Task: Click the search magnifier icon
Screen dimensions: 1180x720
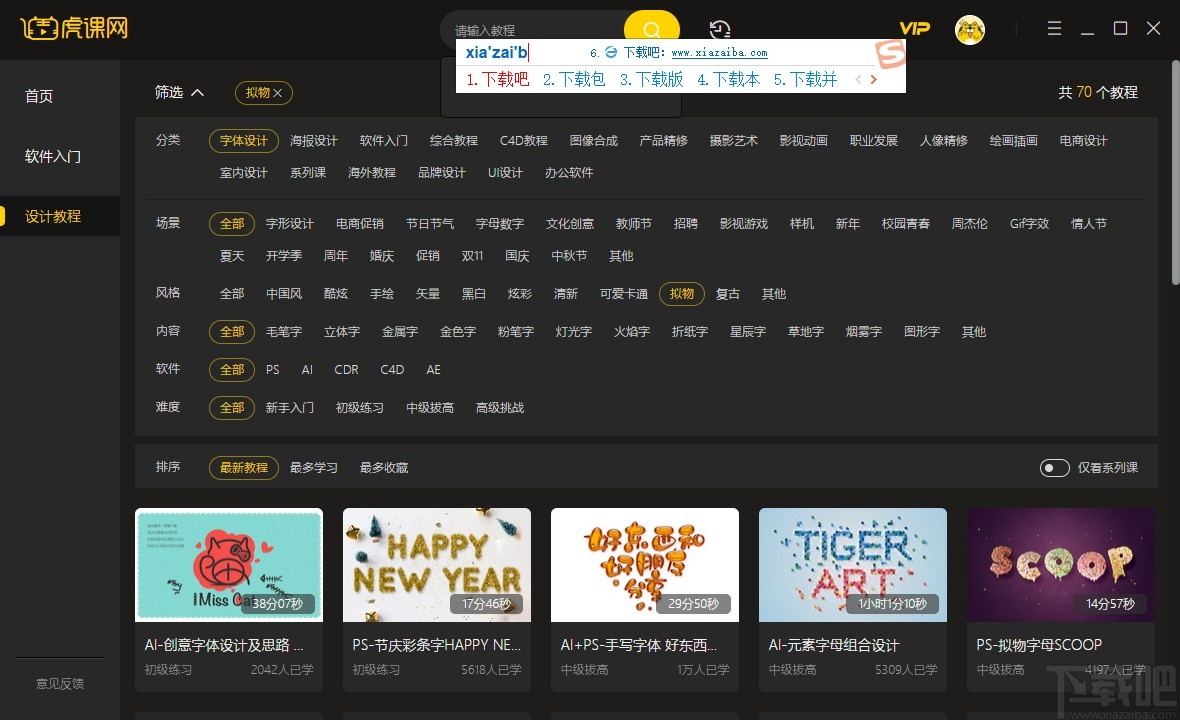Action: tap(651, 29)
